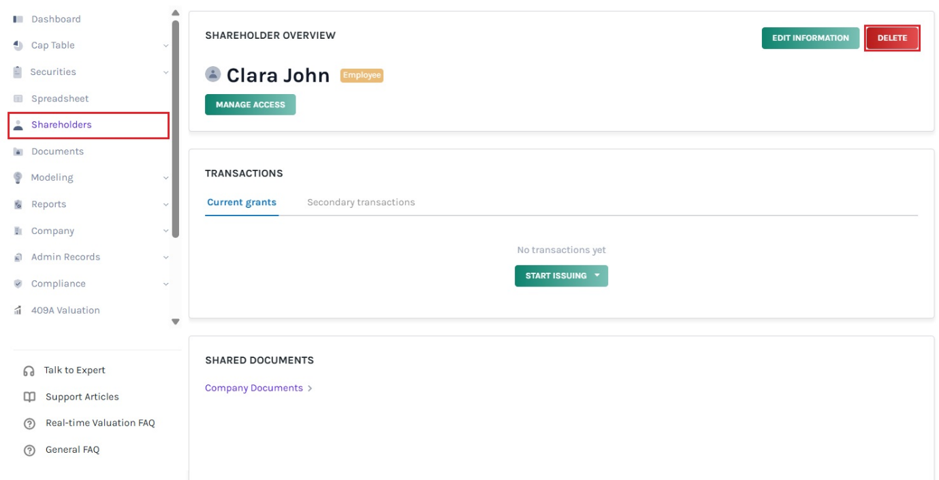
Task: Click the Edit Information button
Action: click(x=810, y=38)
